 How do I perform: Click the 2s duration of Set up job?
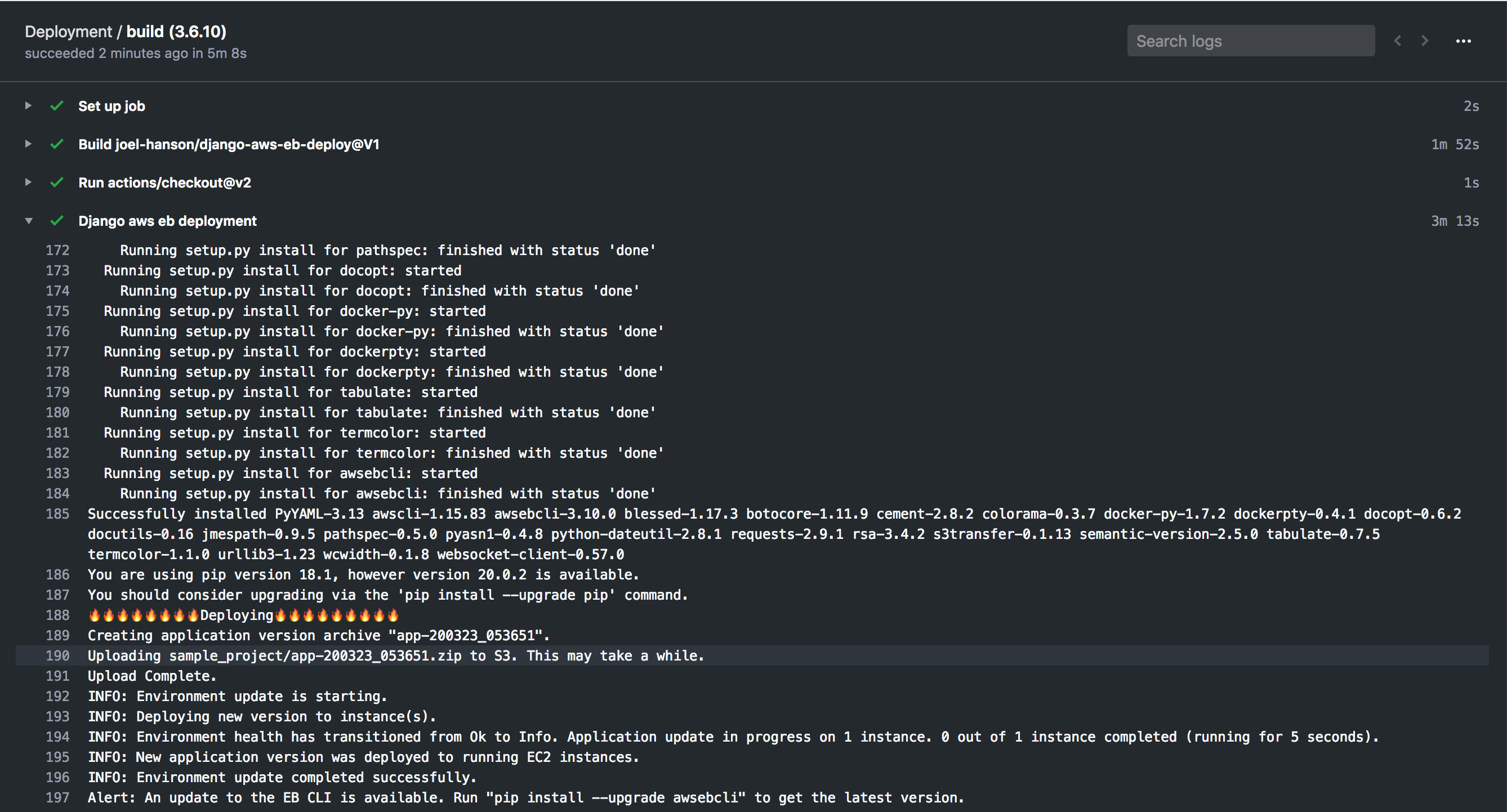tap(1471, 106)
